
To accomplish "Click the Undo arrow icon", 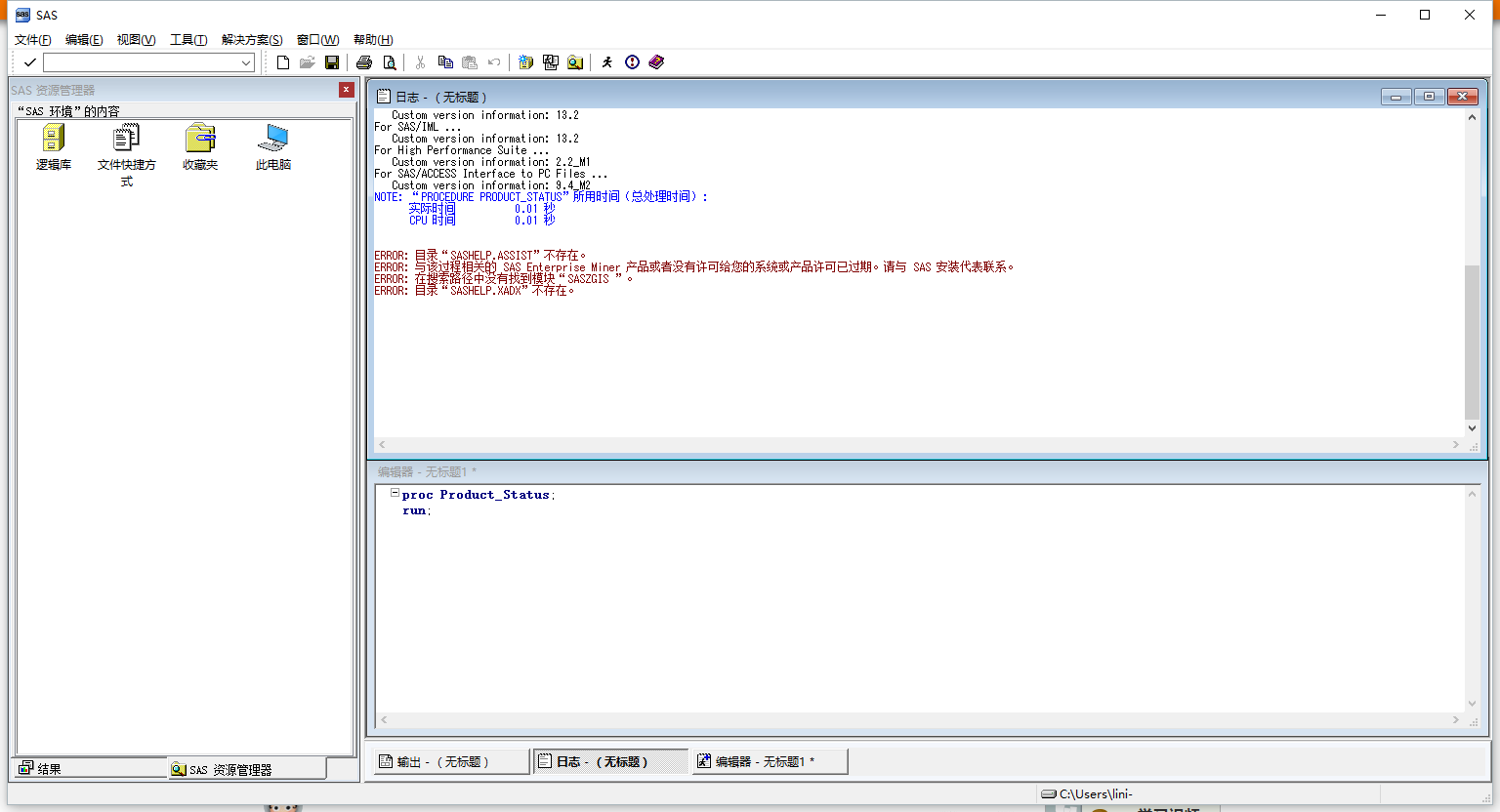I will [x=494, y=62].
